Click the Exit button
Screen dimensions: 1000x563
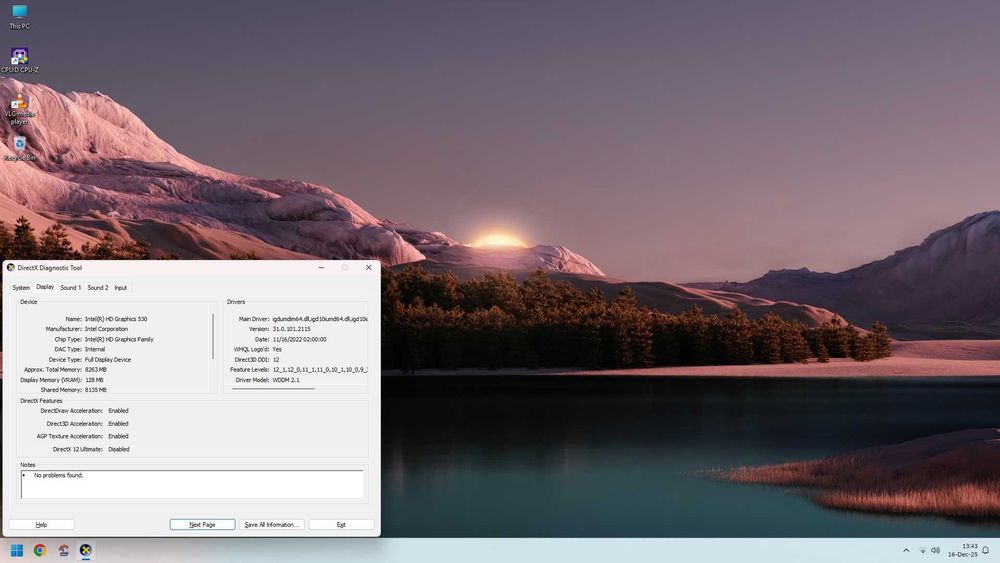coord(341,525)
